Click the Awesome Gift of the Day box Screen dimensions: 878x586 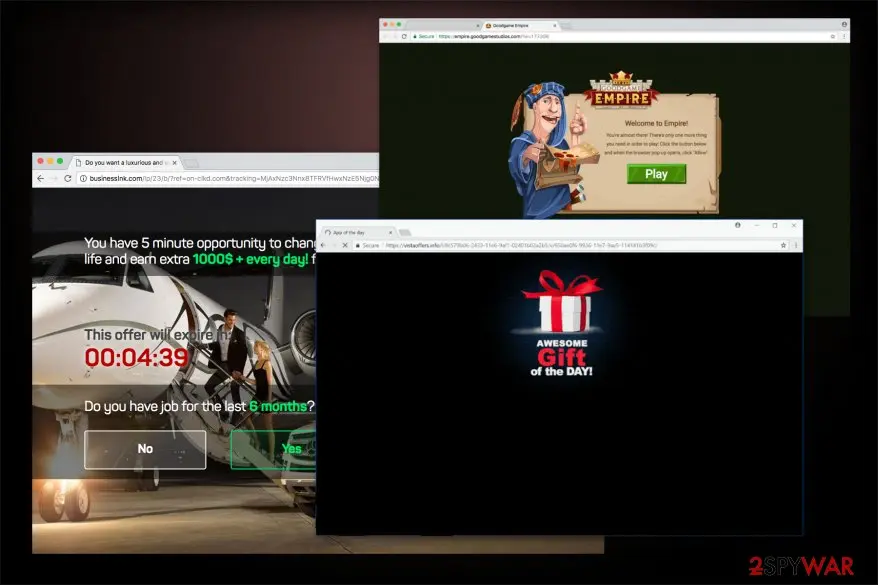click(x=562, y=324)
